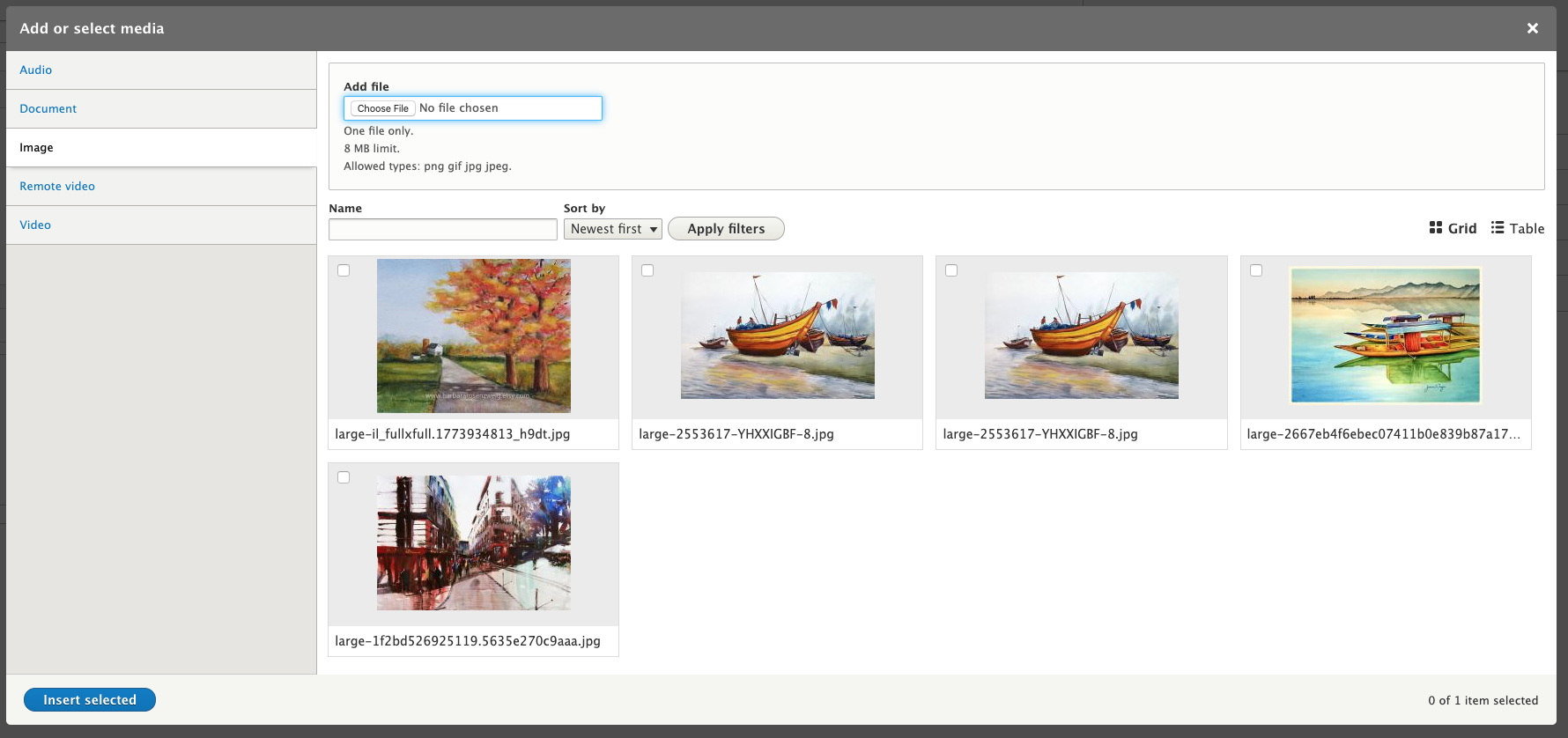
Task: Open the Audio media tab
Action: click(x=161, y=70)
